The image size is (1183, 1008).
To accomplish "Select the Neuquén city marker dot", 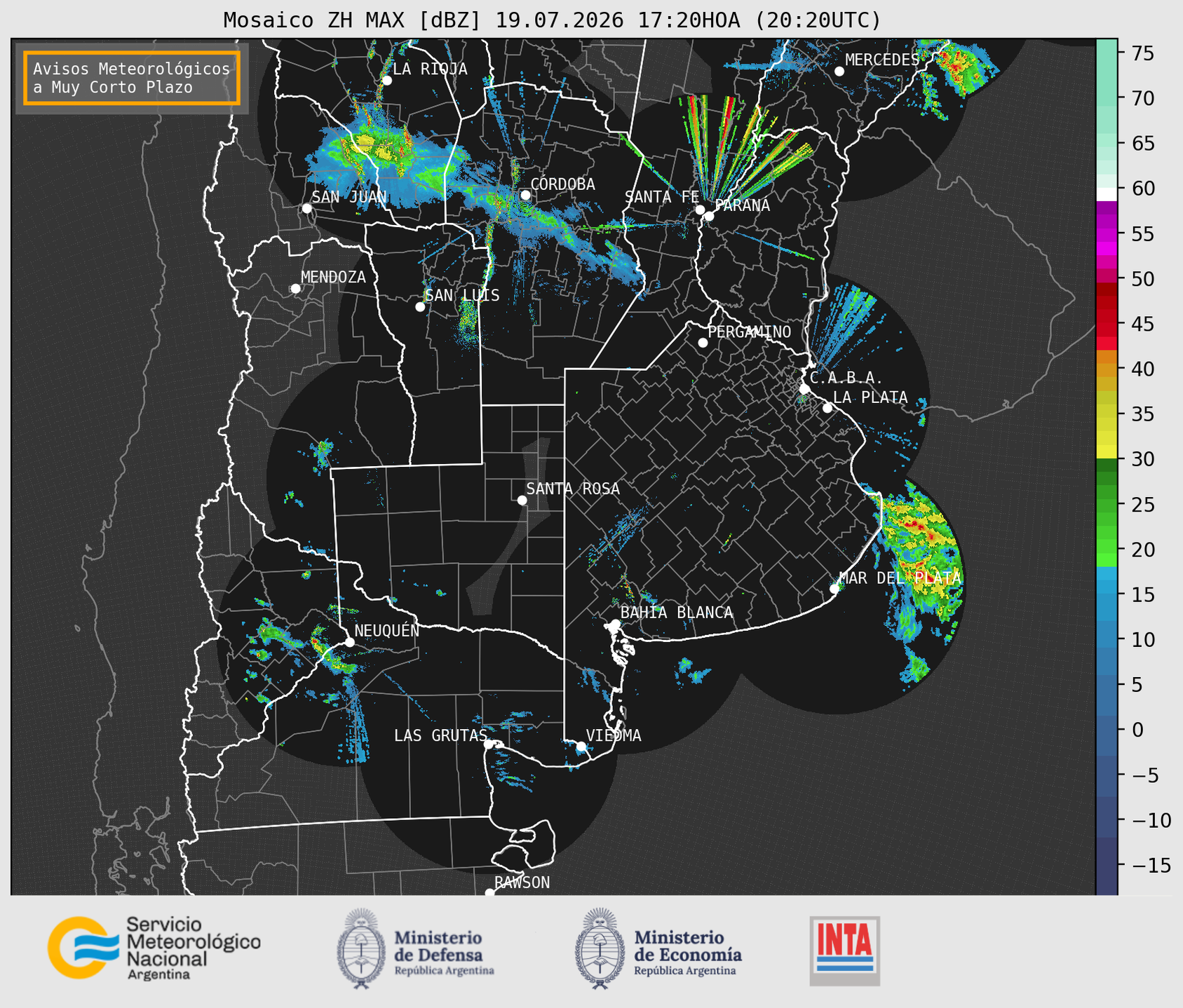I will click(349, 642).
